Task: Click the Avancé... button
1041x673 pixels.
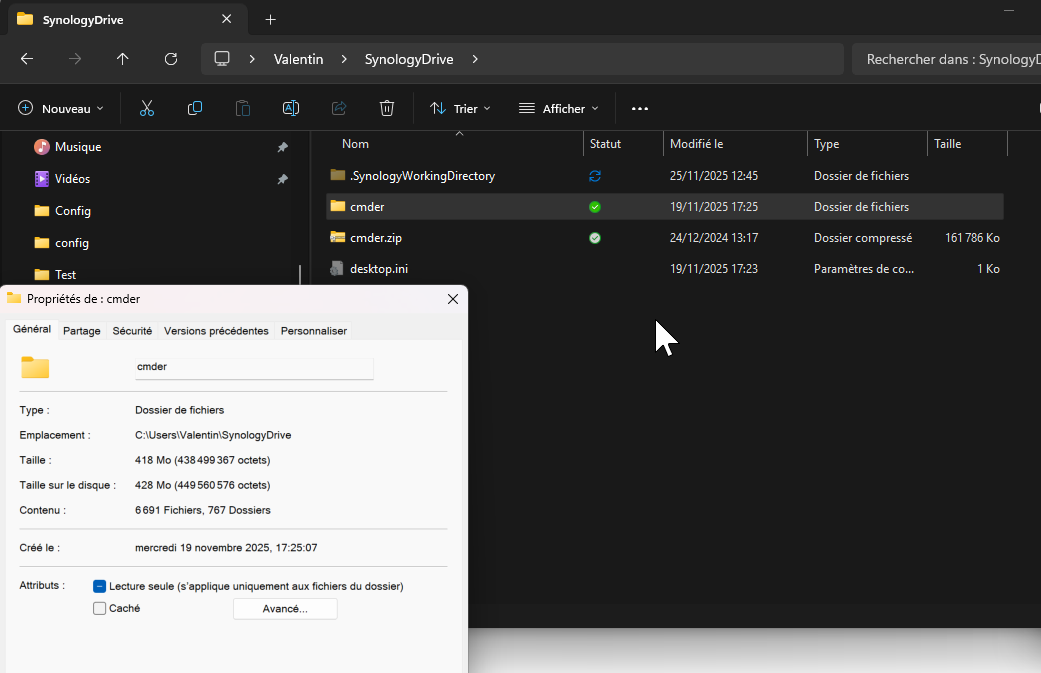Action: pos(285,608)
